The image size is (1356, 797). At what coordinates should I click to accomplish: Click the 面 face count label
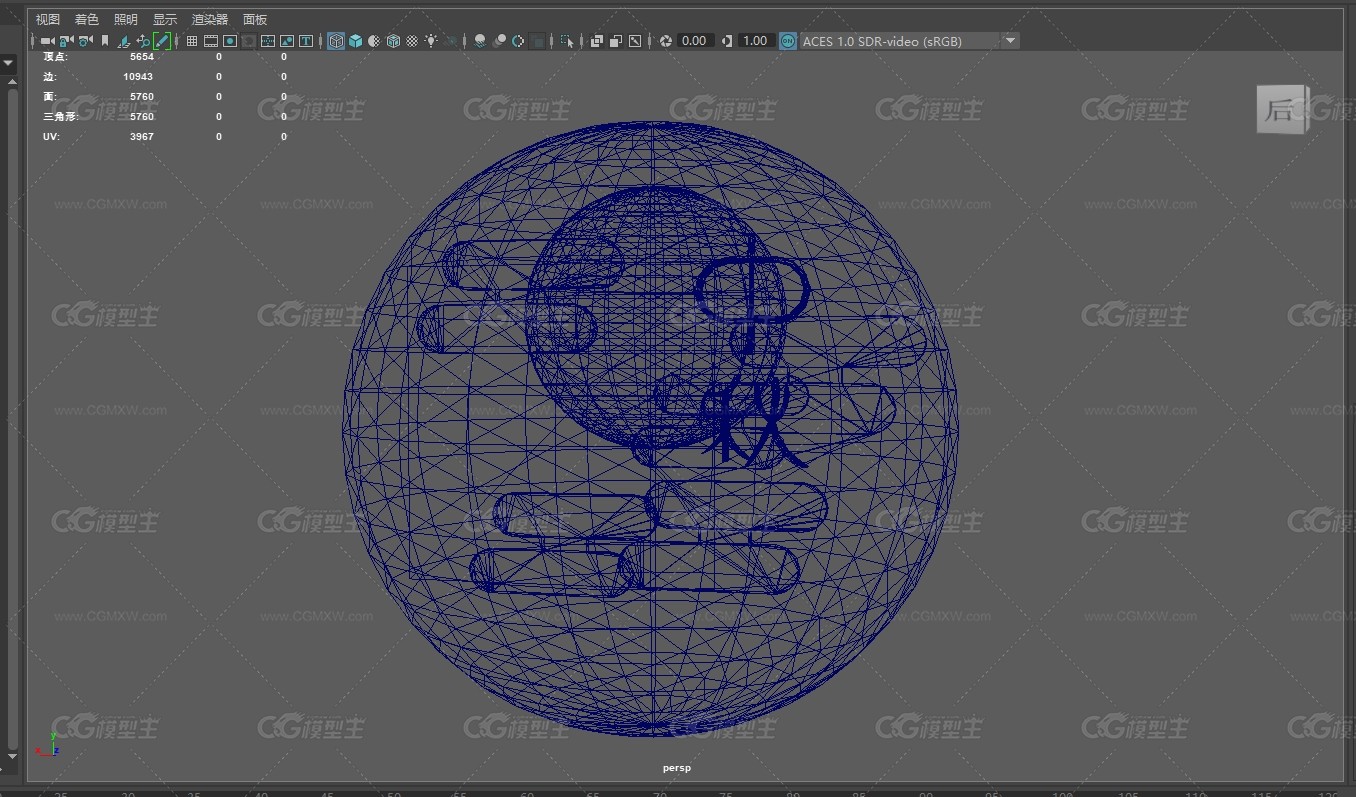tap(49, 97)
